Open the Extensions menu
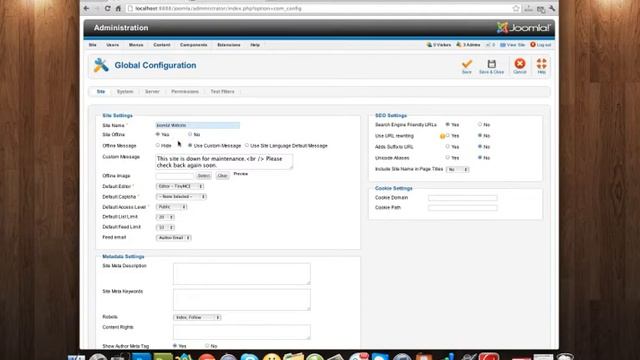This screenshot has width=640, height=360. pos(229,45)
